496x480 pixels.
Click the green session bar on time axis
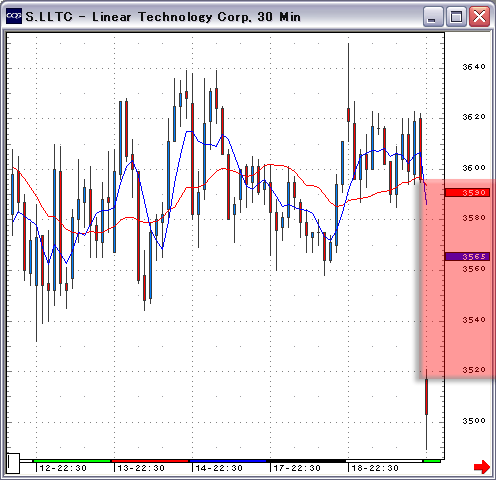[x=72, y=461]
